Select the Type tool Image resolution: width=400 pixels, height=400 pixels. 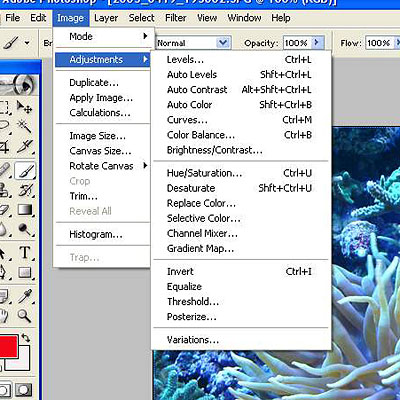click(25, 253)
